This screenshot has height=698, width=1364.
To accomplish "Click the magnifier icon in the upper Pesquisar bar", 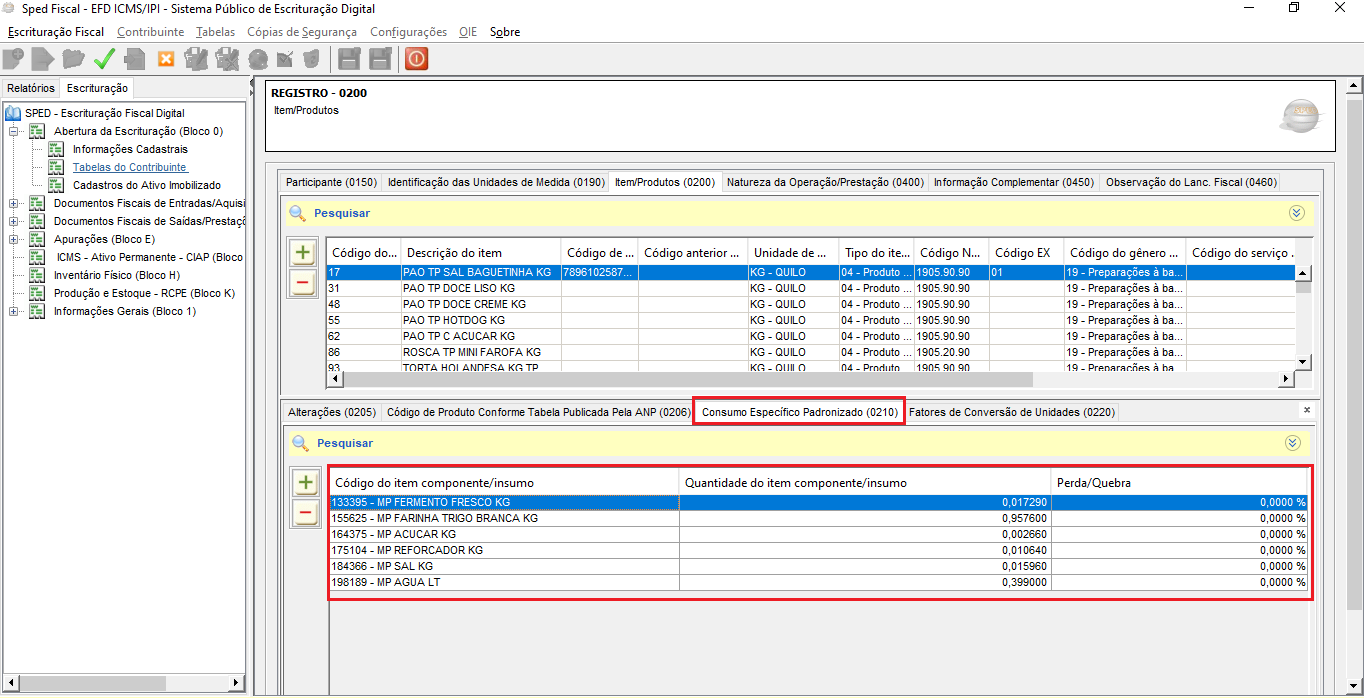I will (298, 213).
